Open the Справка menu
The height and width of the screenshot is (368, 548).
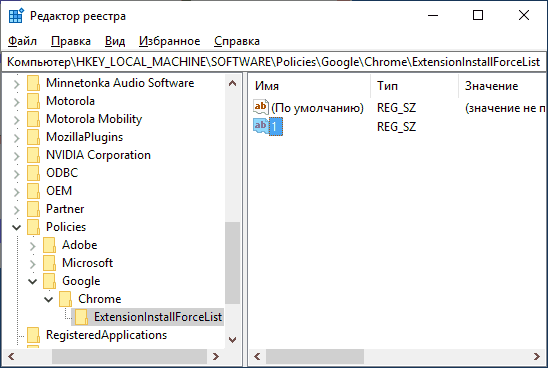click(237, 41)
